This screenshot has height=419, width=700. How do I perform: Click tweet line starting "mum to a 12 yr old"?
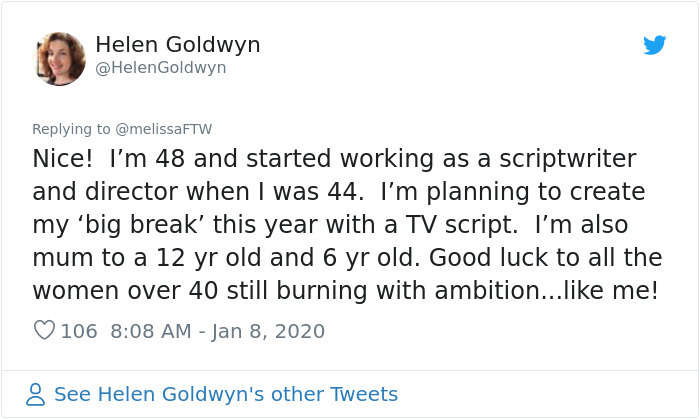point(347,258)
